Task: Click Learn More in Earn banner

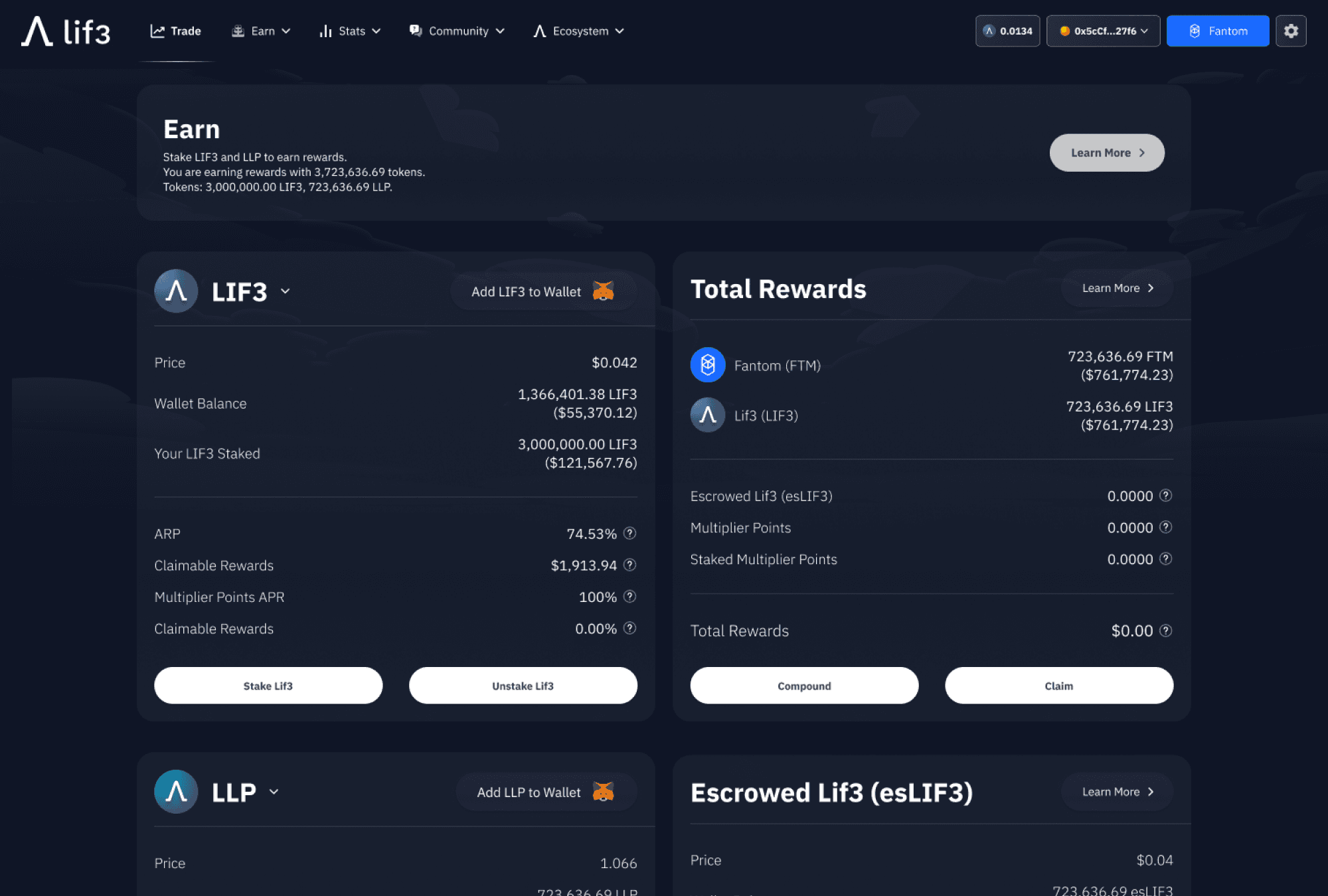Action: click(x=1107, y=153)
